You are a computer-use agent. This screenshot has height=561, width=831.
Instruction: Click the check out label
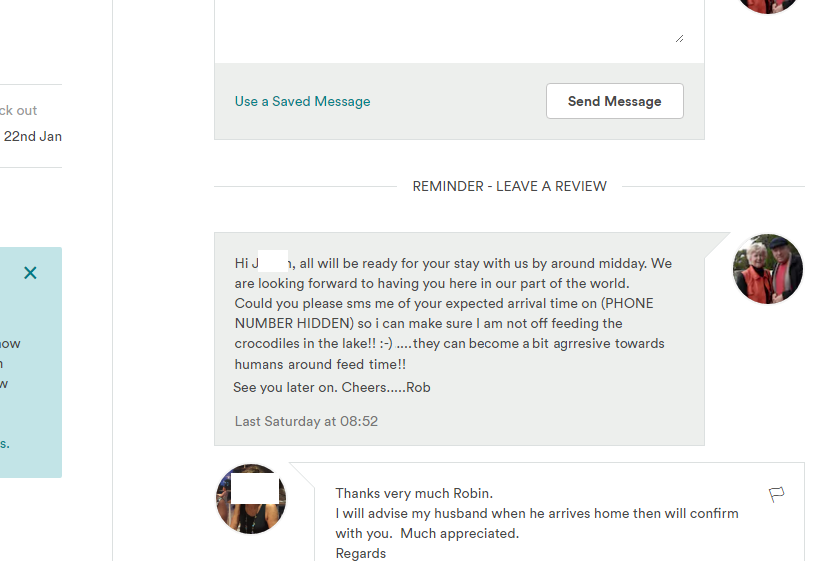pos(19,110)
